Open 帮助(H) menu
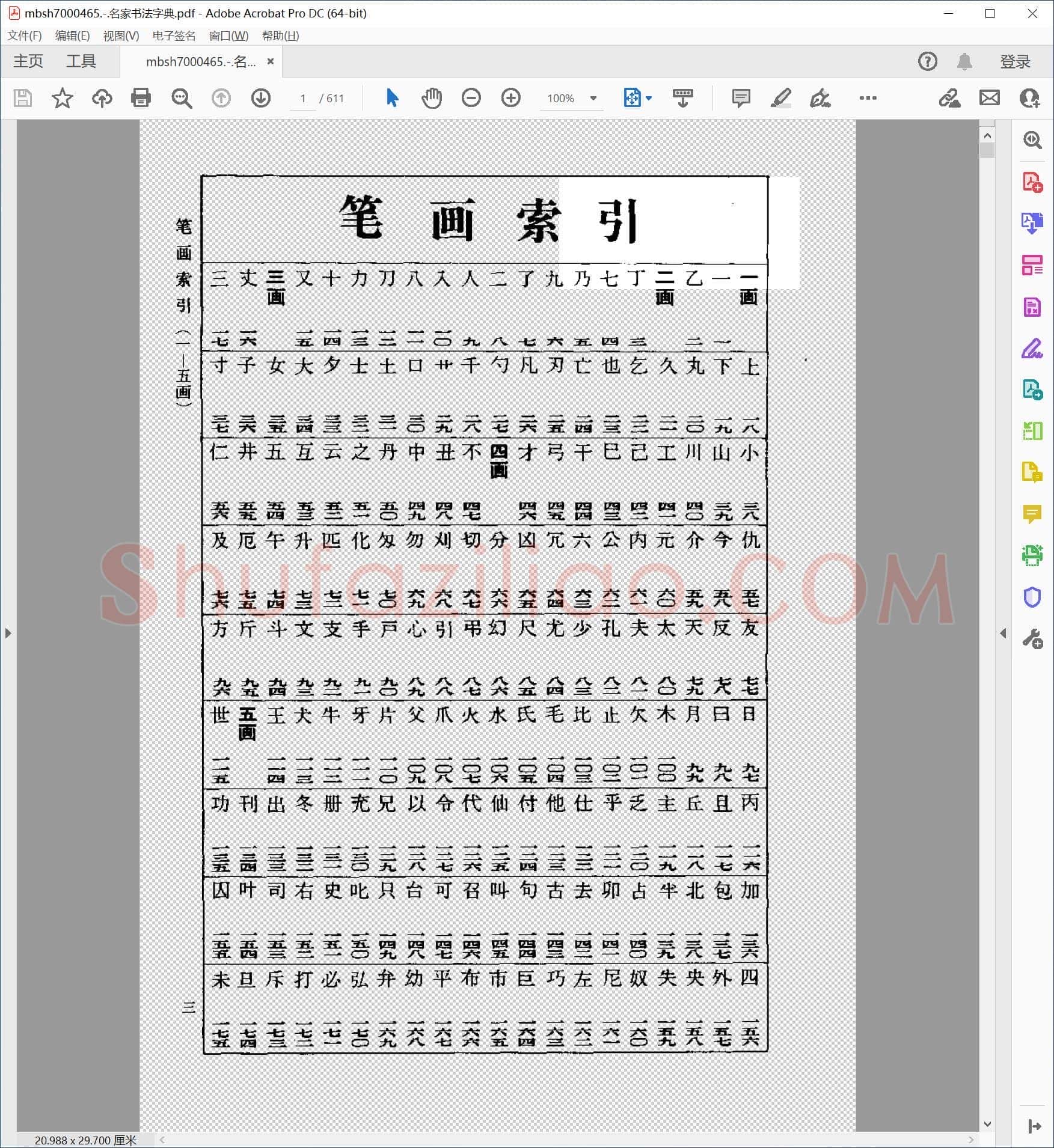 coord(280,35)
